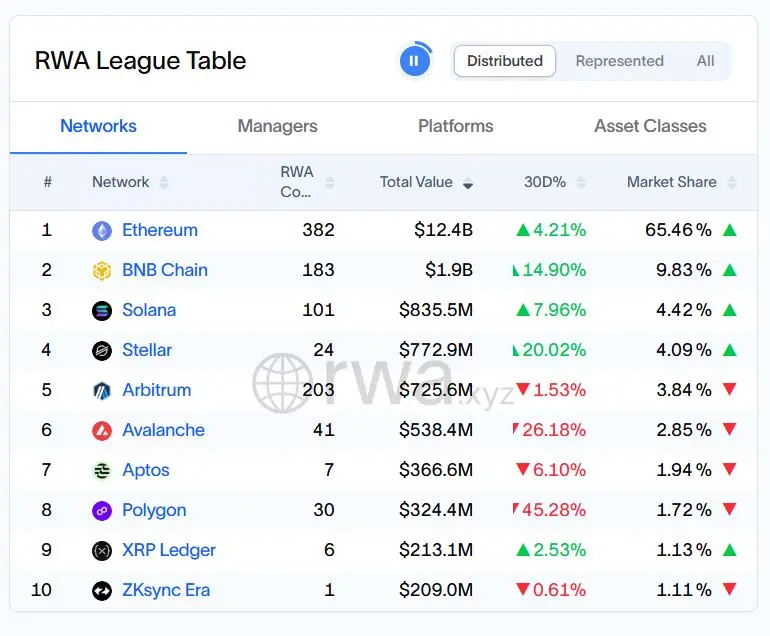Click the XRP Ledger logo icon
The height and width of the screenshot is (636, 770).
coord(102,551)
